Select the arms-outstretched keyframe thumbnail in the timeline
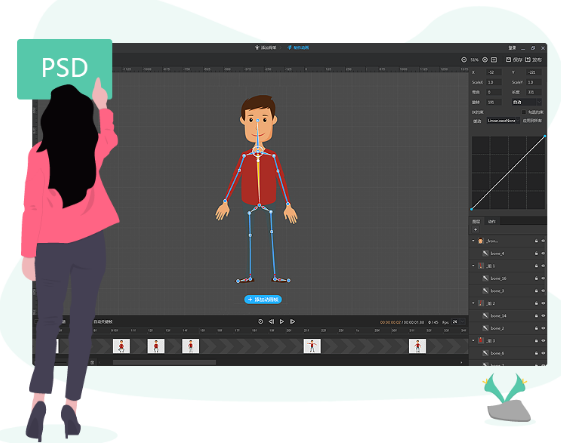 click(x=312, y=346)
